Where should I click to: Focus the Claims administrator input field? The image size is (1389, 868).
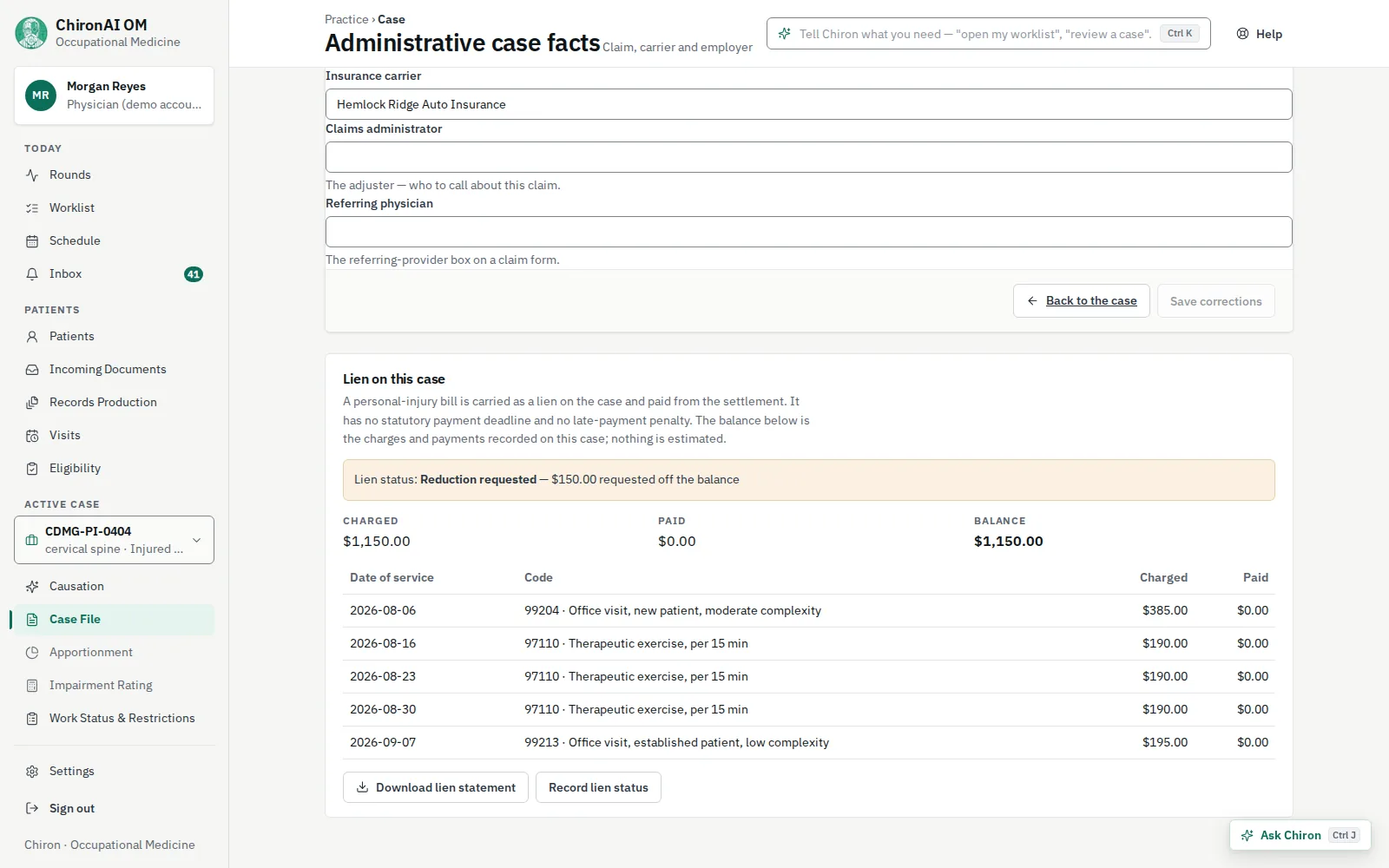(x=808, y=157)
